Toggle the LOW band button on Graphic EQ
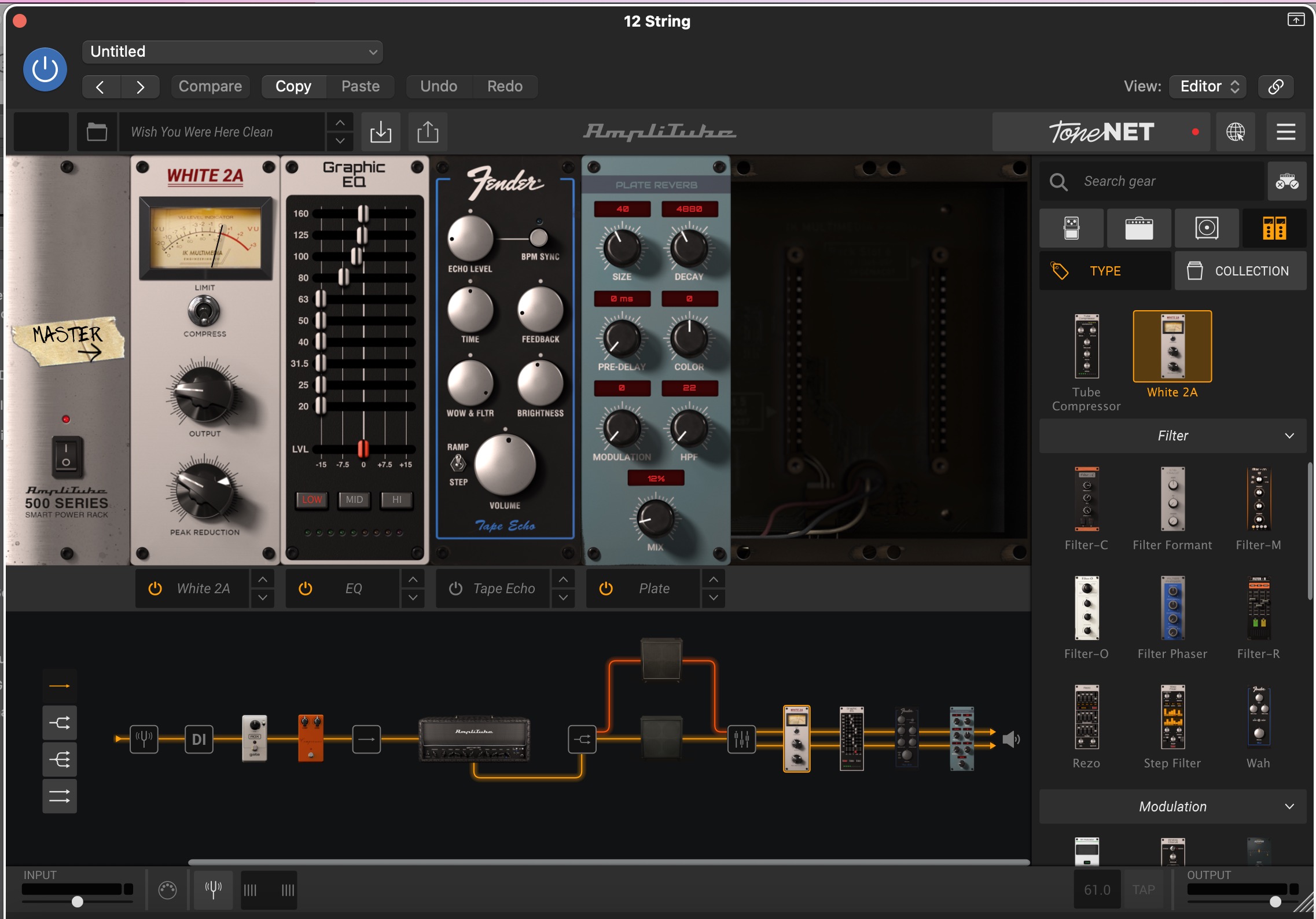 click(x=312, y=499)
